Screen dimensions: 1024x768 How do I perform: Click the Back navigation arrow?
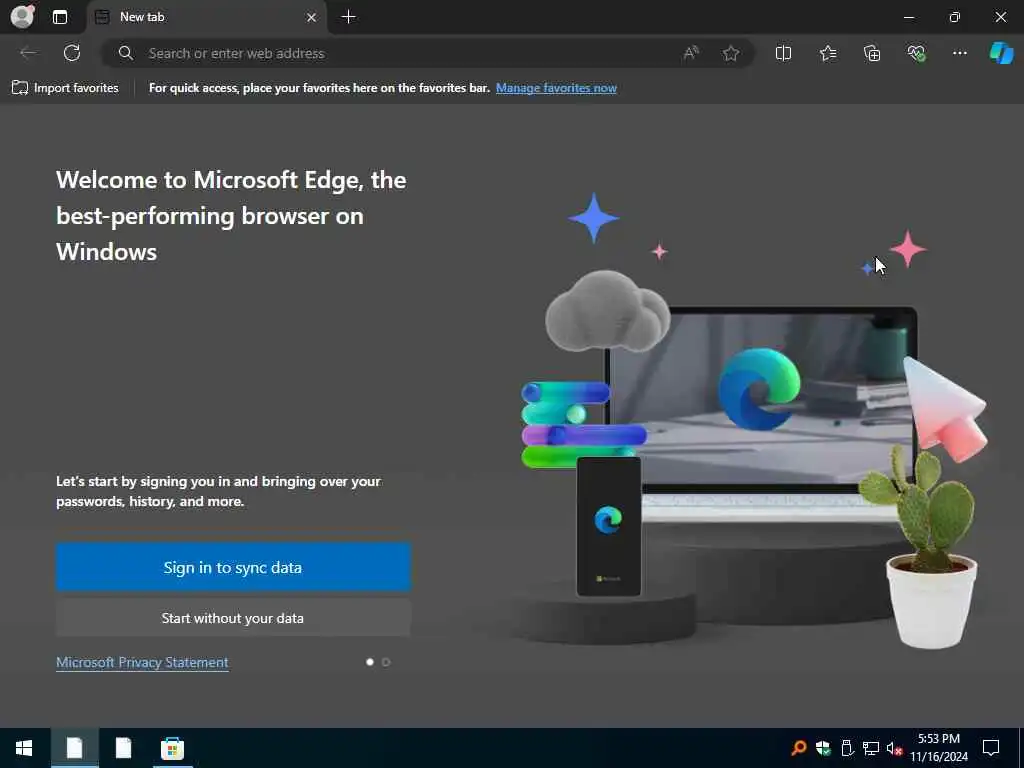tap(28, 53)
